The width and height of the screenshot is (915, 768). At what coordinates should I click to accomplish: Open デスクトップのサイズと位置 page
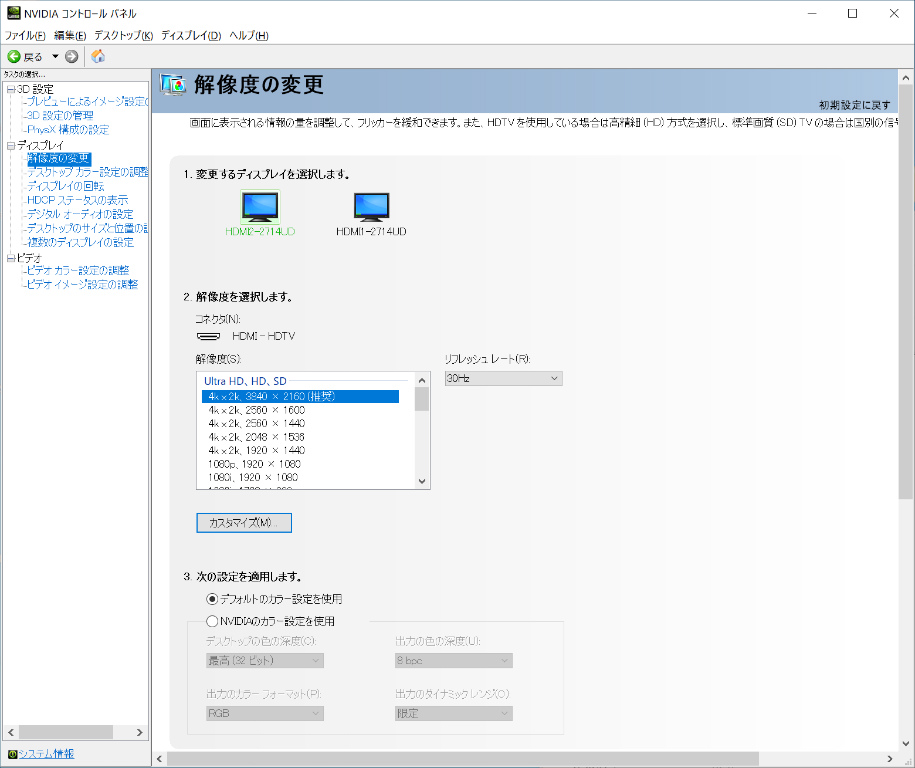click(88, 228)
